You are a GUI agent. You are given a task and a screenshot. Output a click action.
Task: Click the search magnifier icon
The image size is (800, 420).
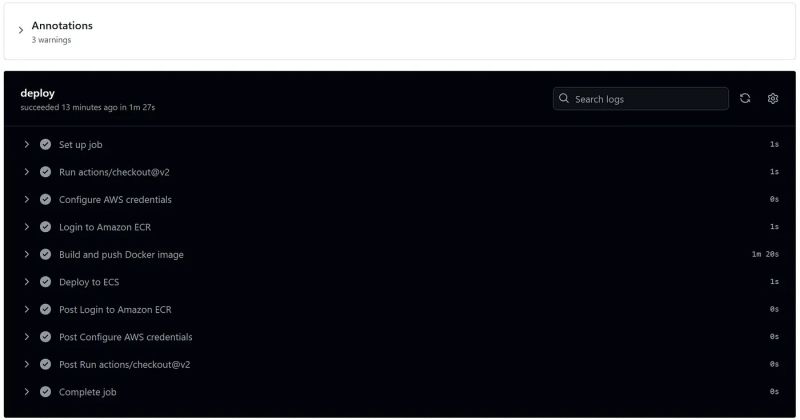coord(565,99)
